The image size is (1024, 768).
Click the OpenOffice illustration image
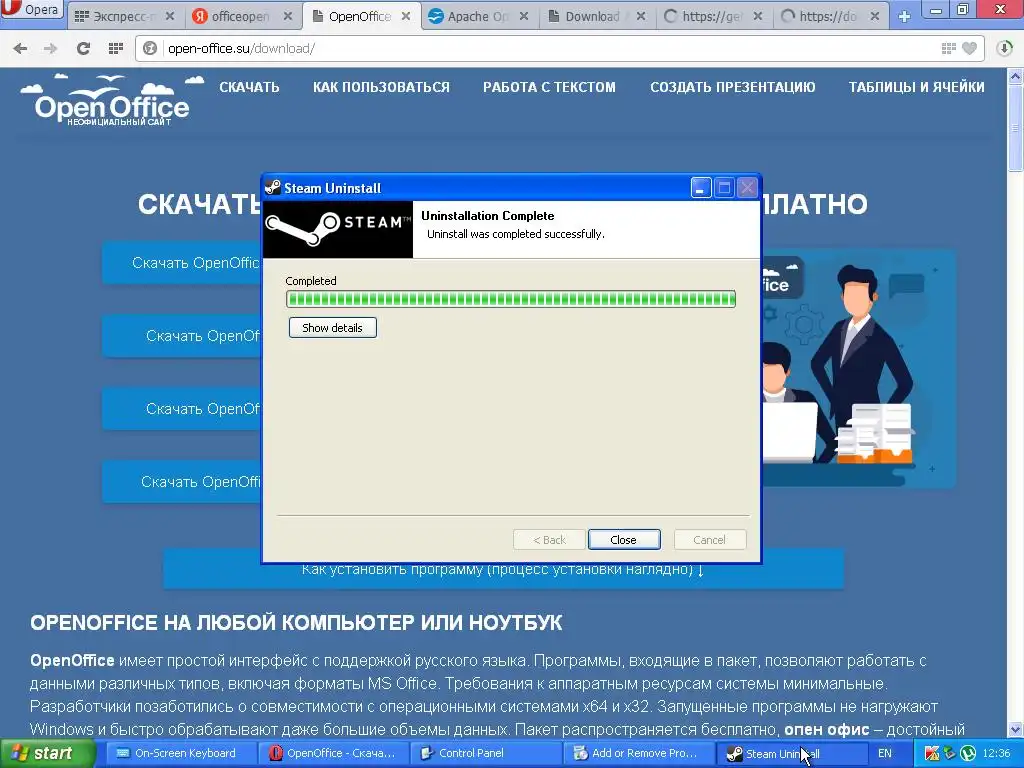[x=859, y=368]
